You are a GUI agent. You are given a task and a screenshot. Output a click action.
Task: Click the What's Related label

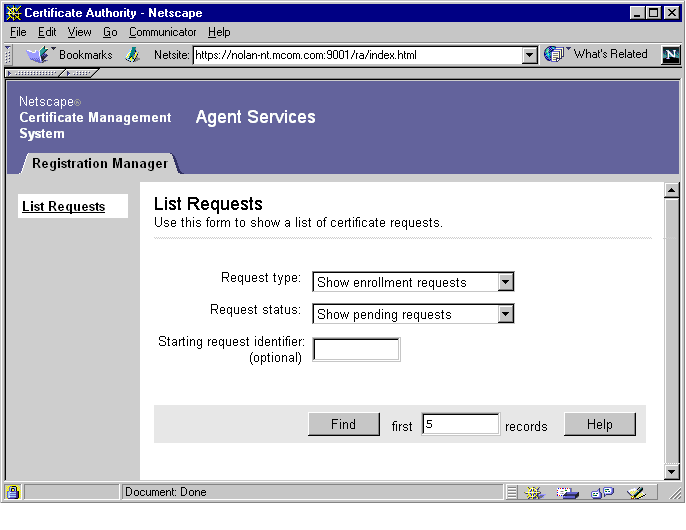pyautogui.click(x=610, y=54)
